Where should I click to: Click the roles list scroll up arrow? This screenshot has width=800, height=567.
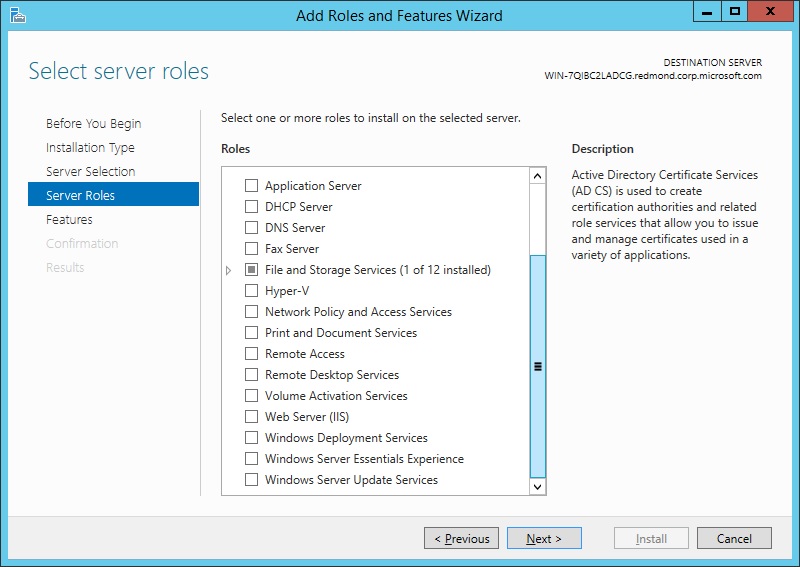pos(537,176)
